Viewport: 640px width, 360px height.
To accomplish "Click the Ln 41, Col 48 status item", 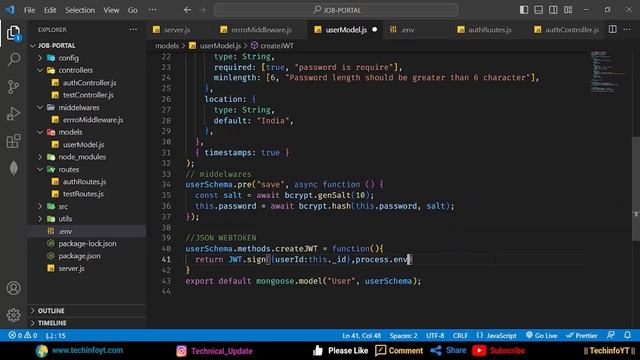I will click(x=361, y=336).
